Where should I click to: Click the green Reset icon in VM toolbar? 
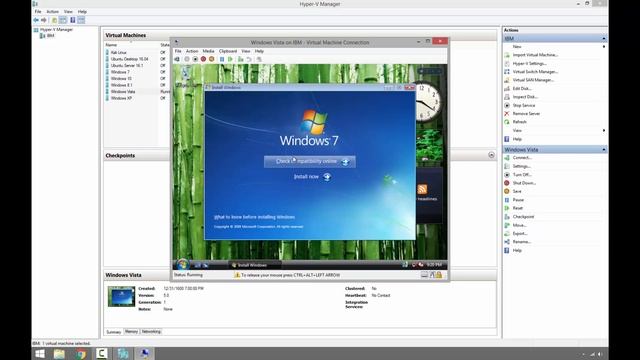tap(230, 59)
